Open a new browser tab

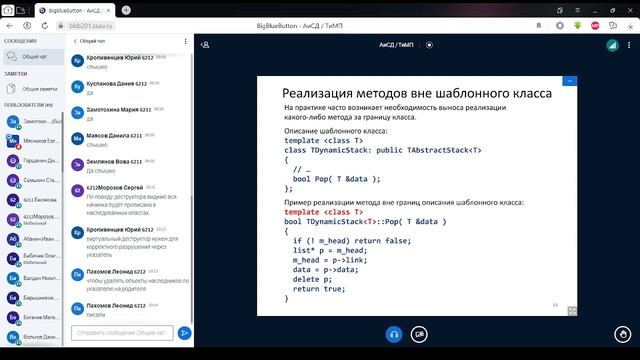pyautogui.click(x=126, y=10)
